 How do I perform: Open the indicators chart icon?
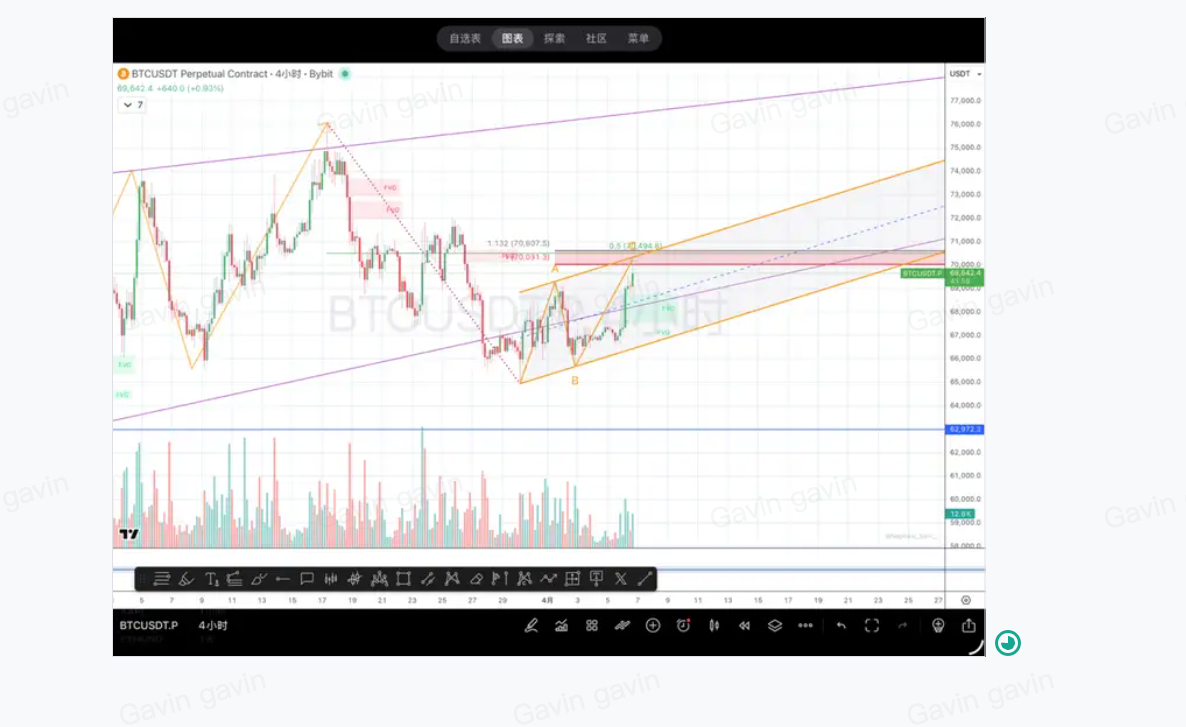(561, 626)
